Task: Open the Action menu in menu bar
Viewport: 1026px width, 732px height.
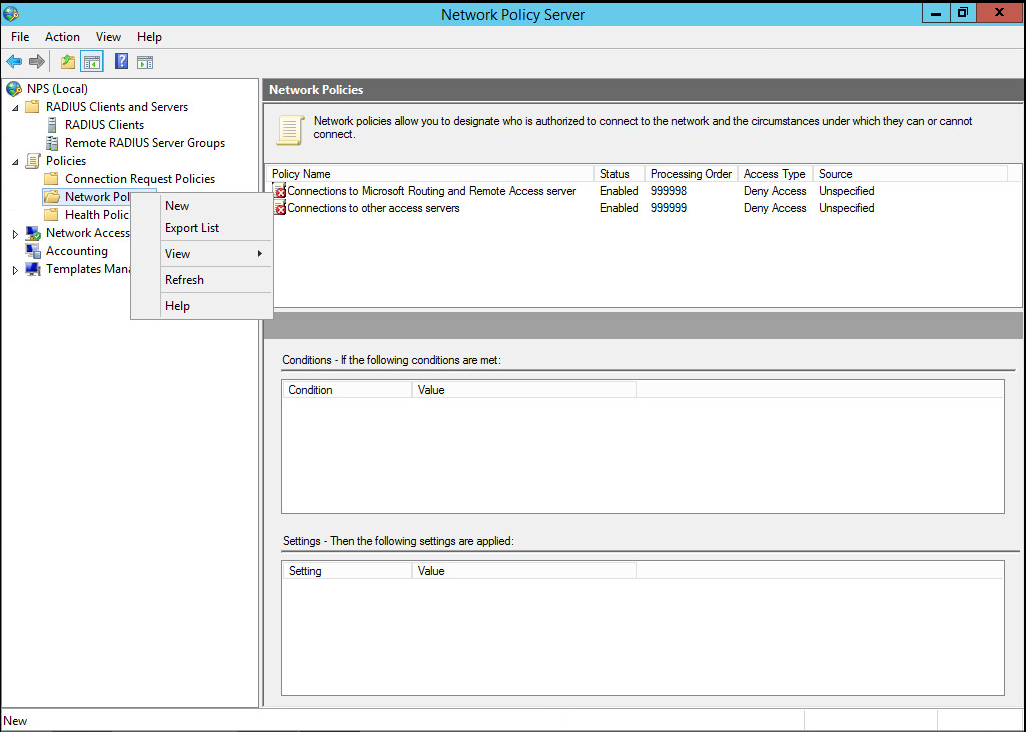Action: tap(62, 37)
